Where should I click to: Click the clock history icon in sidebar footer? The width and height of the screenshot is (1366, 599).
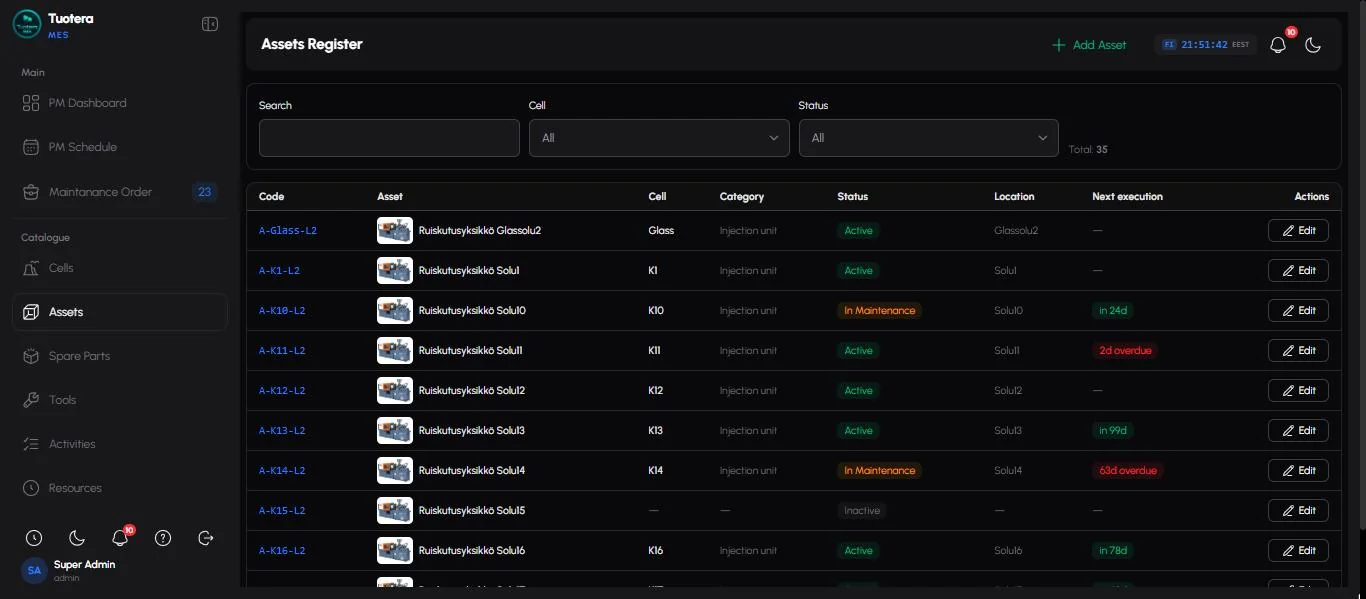click(34, 538)
